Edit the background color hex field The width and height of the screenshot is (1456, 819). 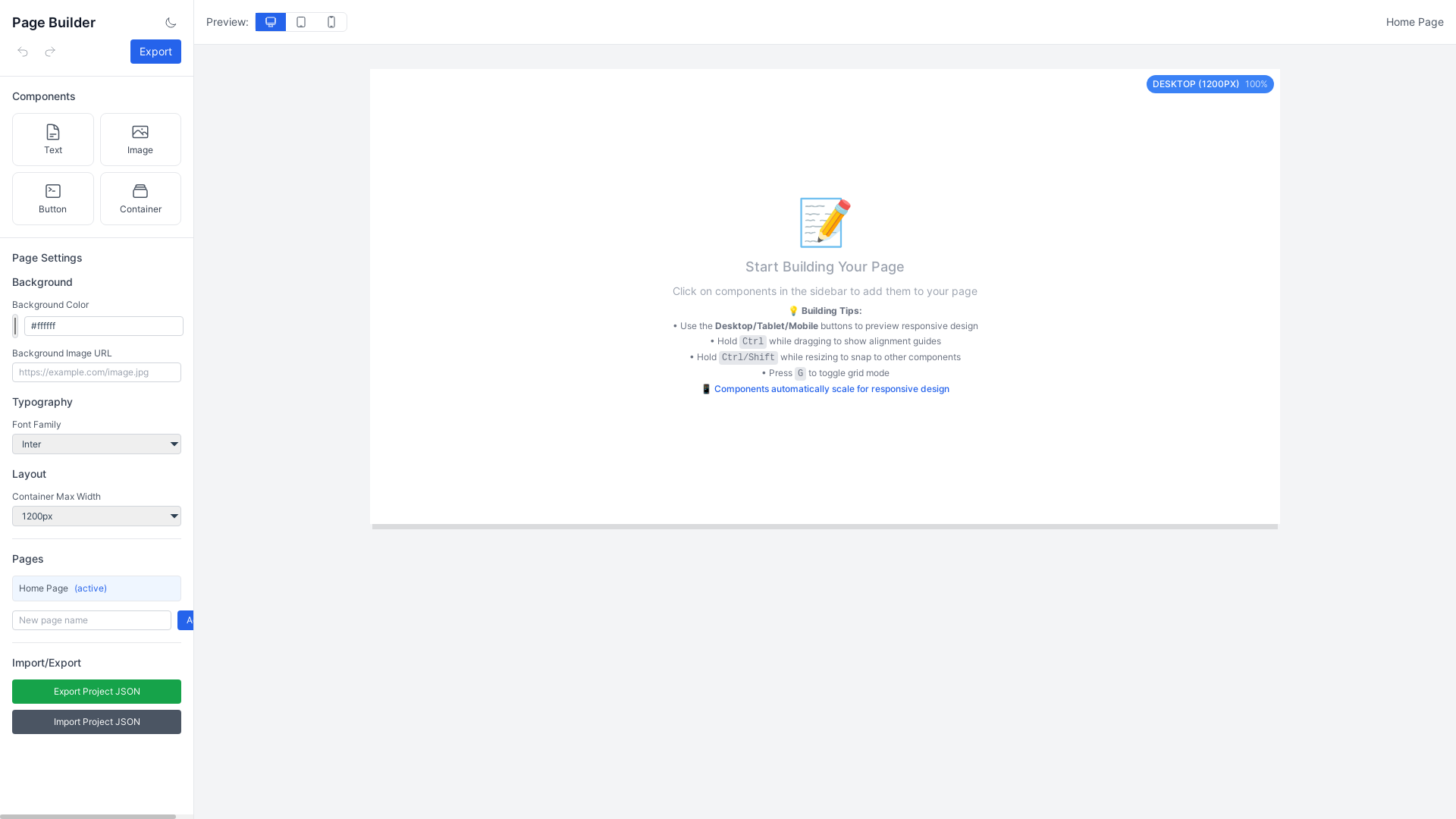point(104,326)
